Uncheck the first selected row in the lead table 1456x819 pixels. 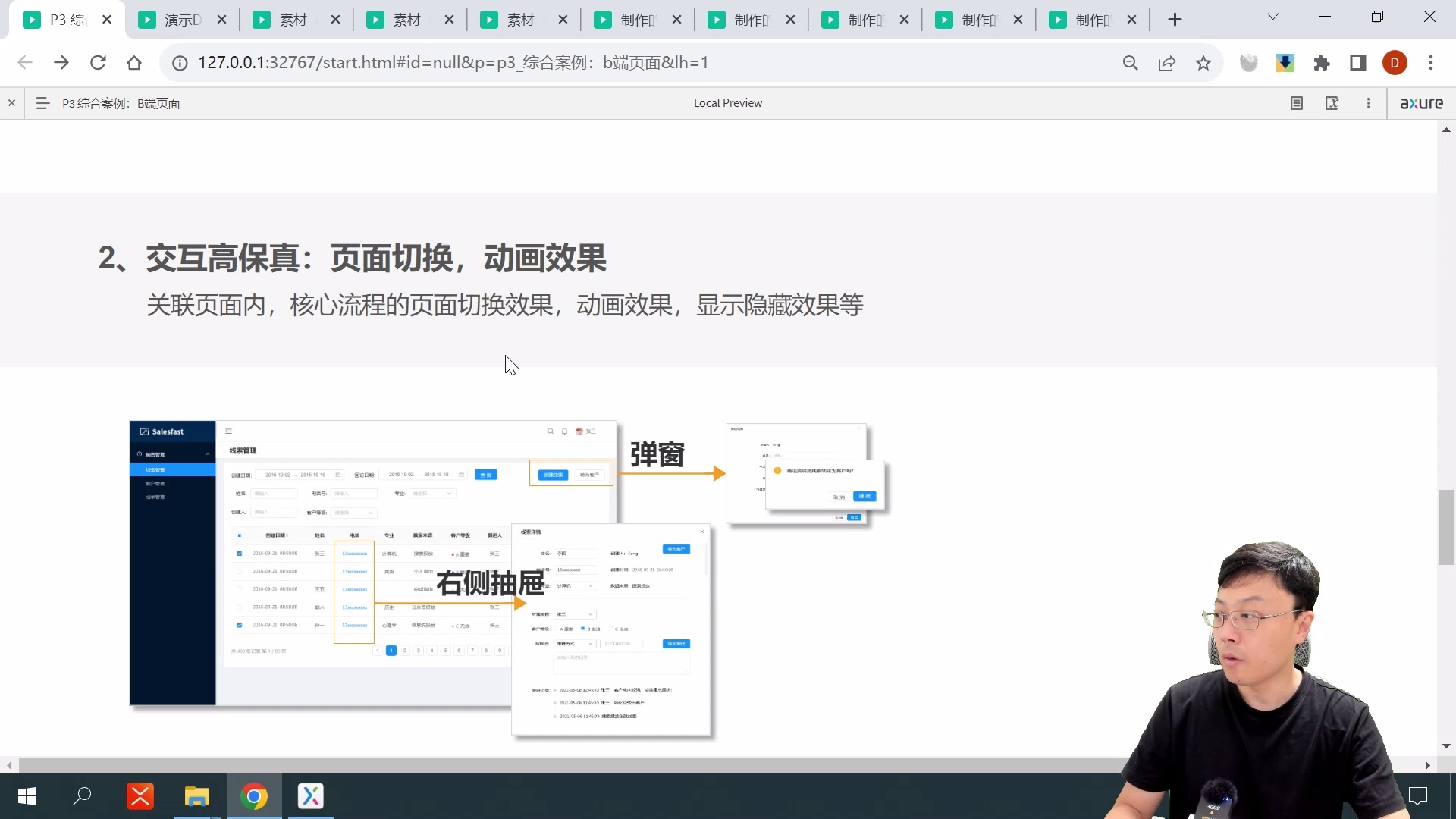click(239, 554)
